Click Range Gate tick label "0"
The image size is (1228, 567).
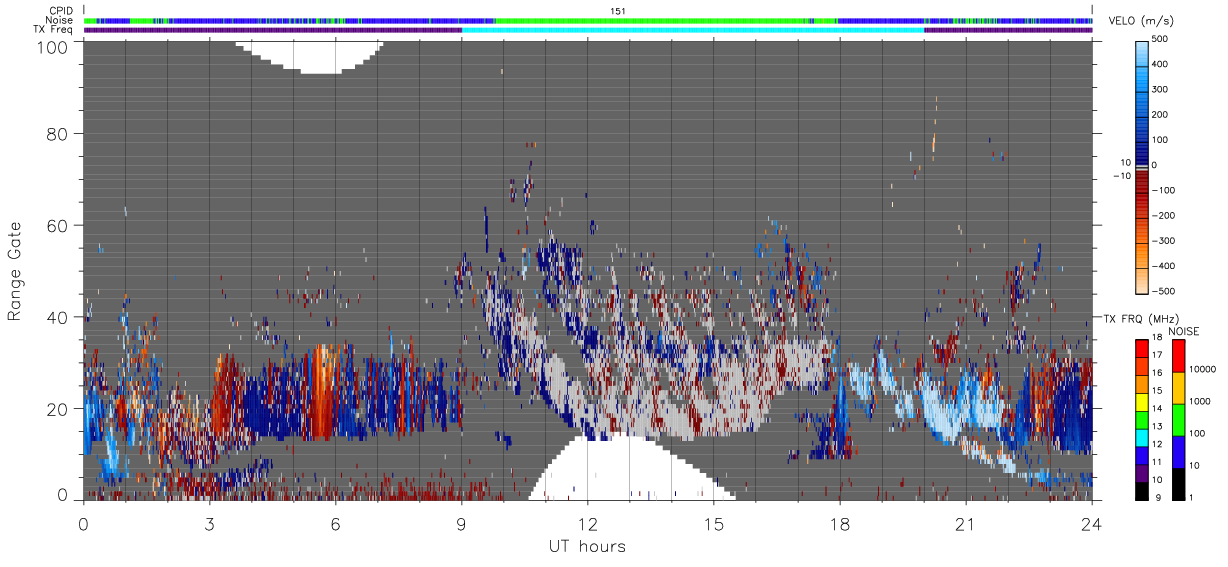point(63,494)
